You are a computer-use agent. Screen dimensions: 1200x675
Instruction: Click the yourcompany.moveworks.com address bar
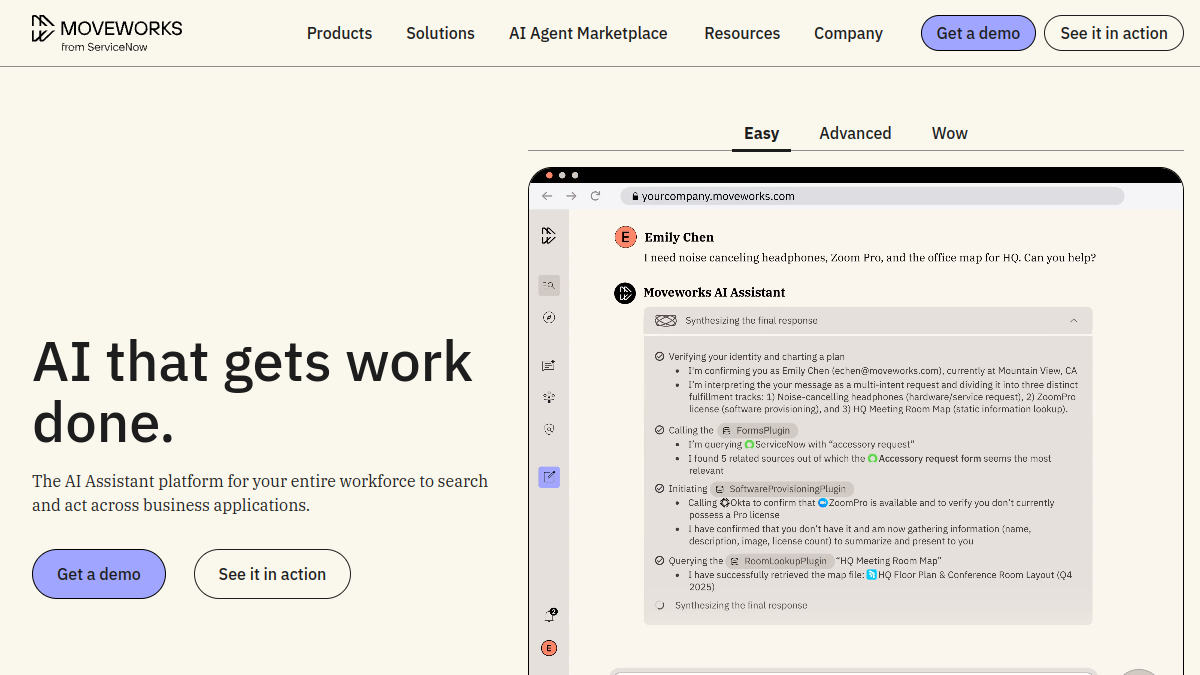872,196
